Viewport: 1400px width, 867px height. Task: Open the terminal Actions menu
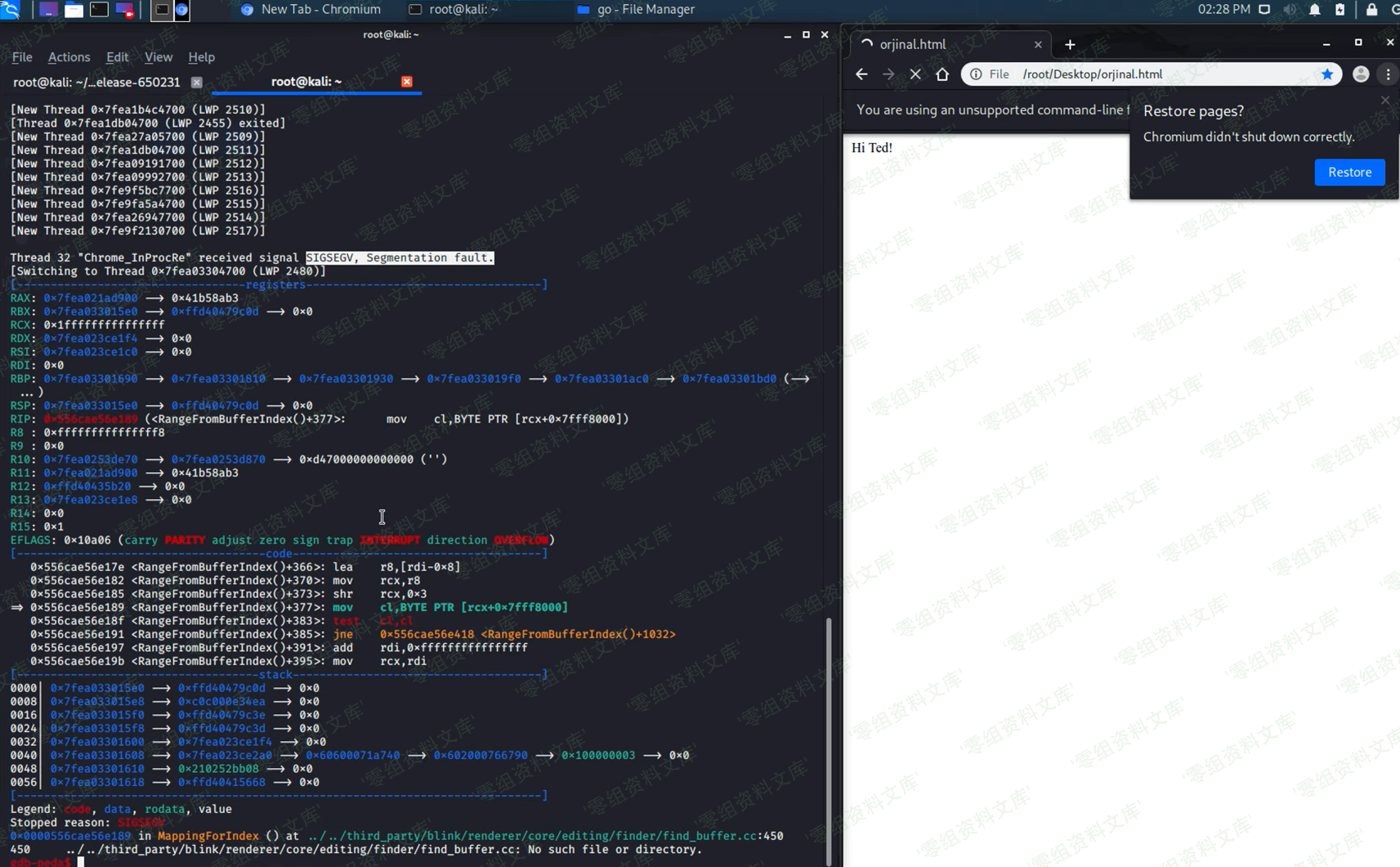(x=69, y=57)
